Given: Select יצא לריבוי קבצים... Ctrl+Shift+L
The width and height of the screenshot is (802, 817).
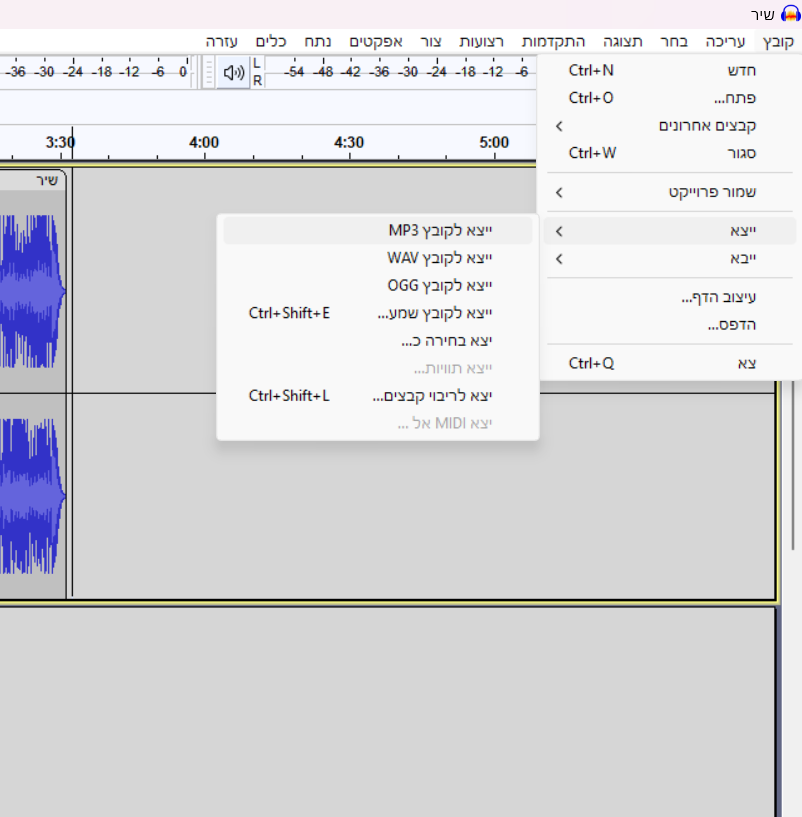Looking at the screenshot, I should (378, 396).
